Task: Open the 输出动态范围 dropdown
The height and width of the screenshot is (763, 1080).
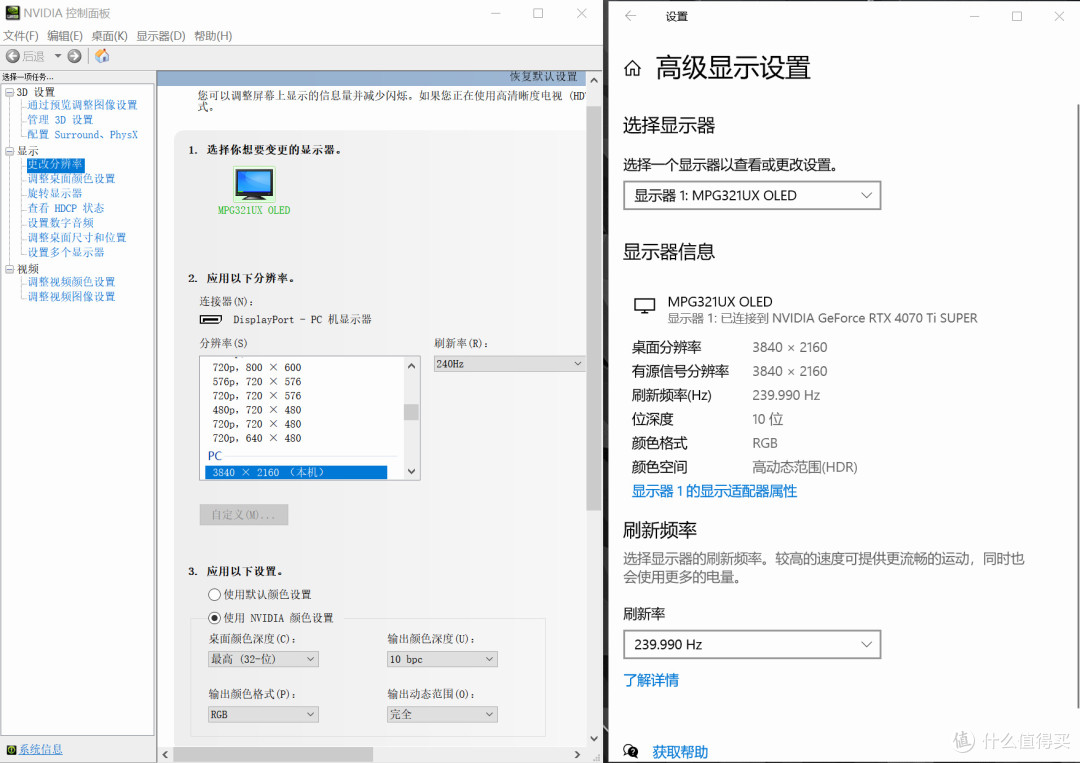Action: [442, 714]
